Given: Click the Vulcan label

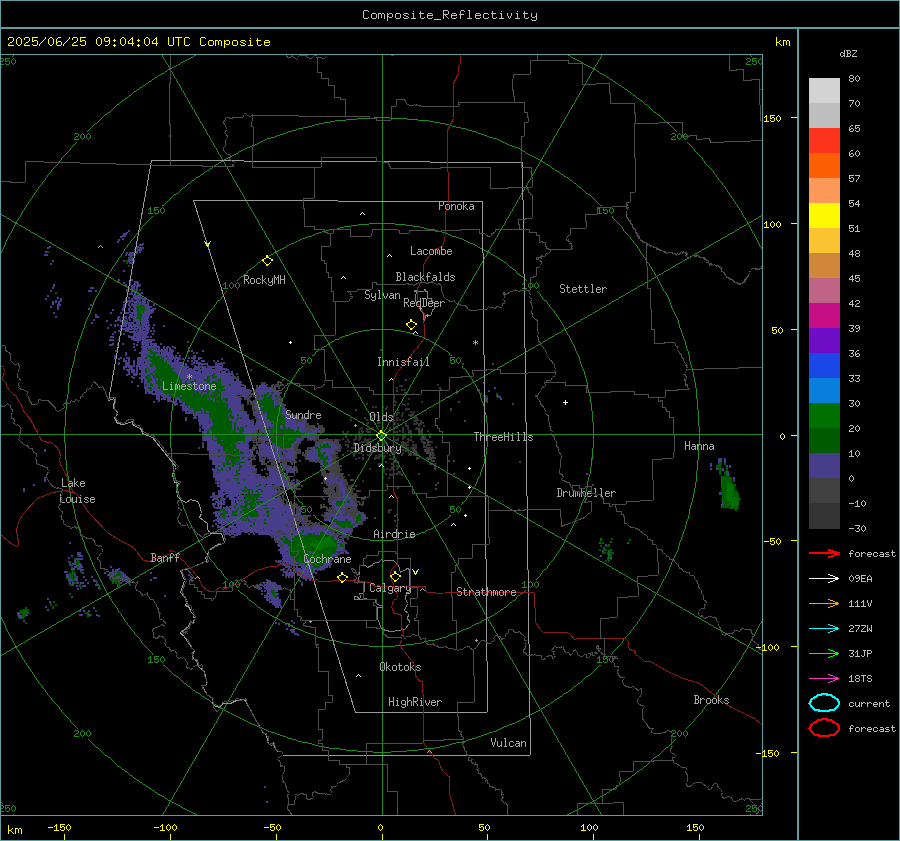Looking at the screenshot, I should point(508,743).
